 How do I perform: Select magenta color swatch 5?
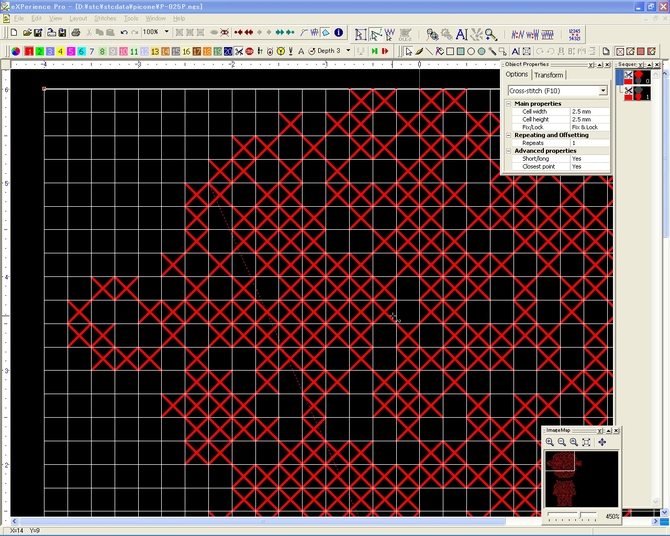(x=71, y=51)
